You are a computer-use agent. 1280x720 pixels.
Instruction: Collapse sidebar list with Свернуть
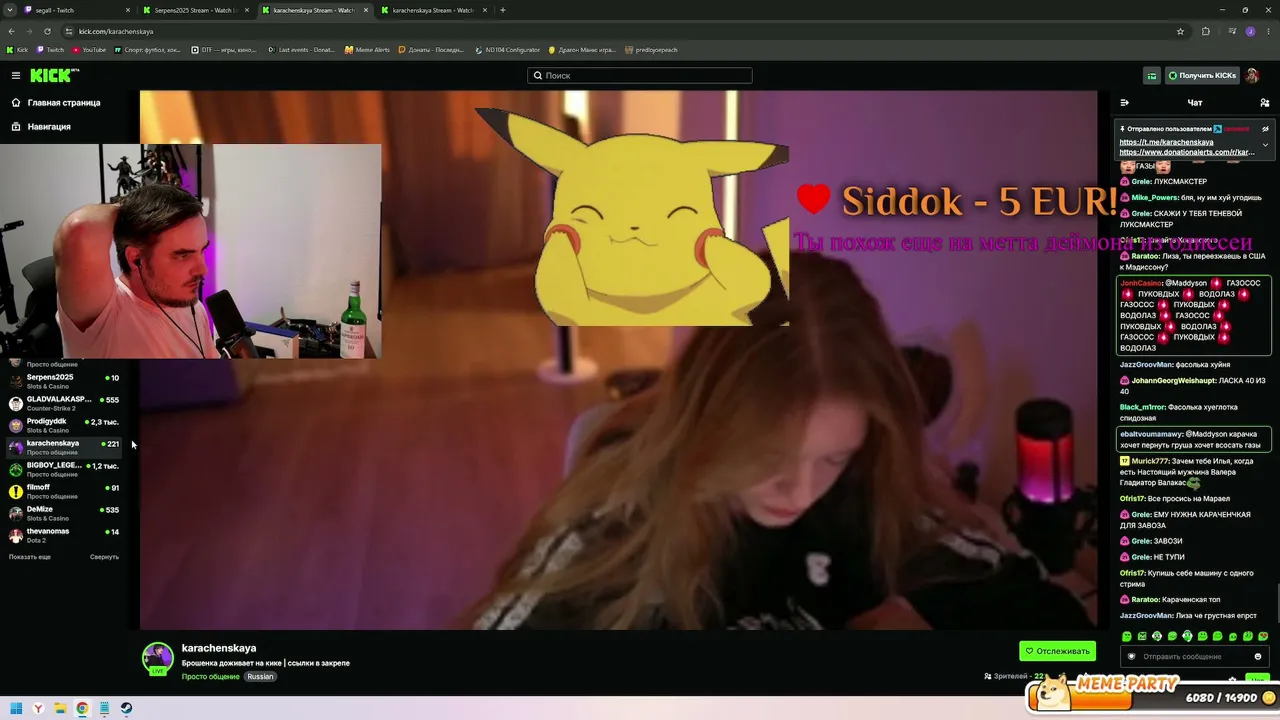[x=104, y=557]
